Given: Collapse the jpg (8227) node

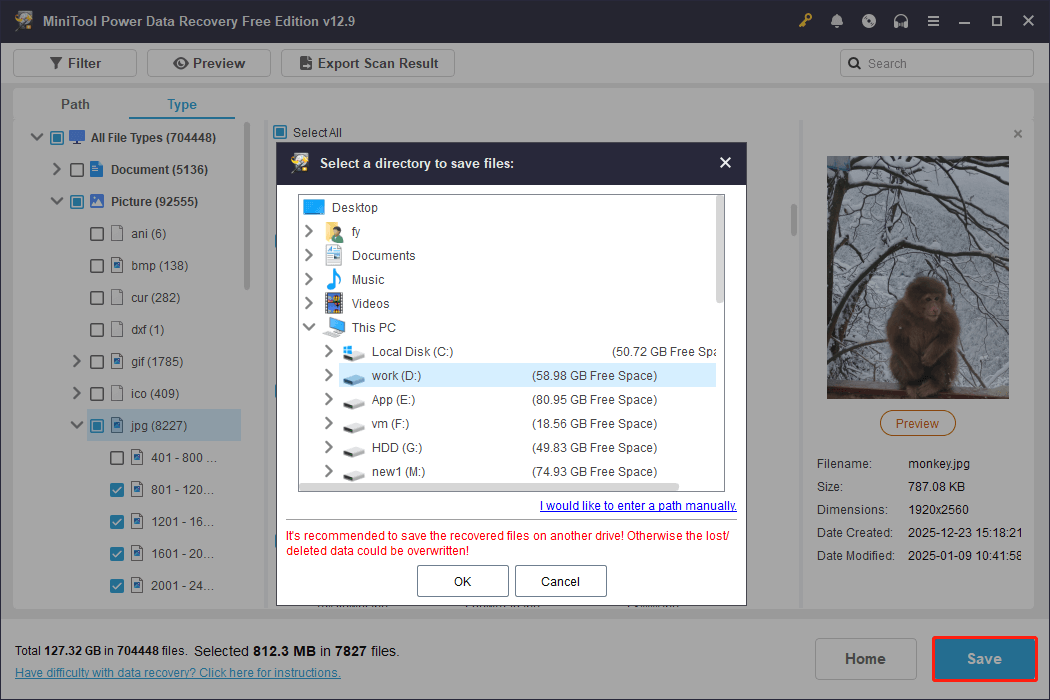Looking at the screenshot, I should pos(77,425).
